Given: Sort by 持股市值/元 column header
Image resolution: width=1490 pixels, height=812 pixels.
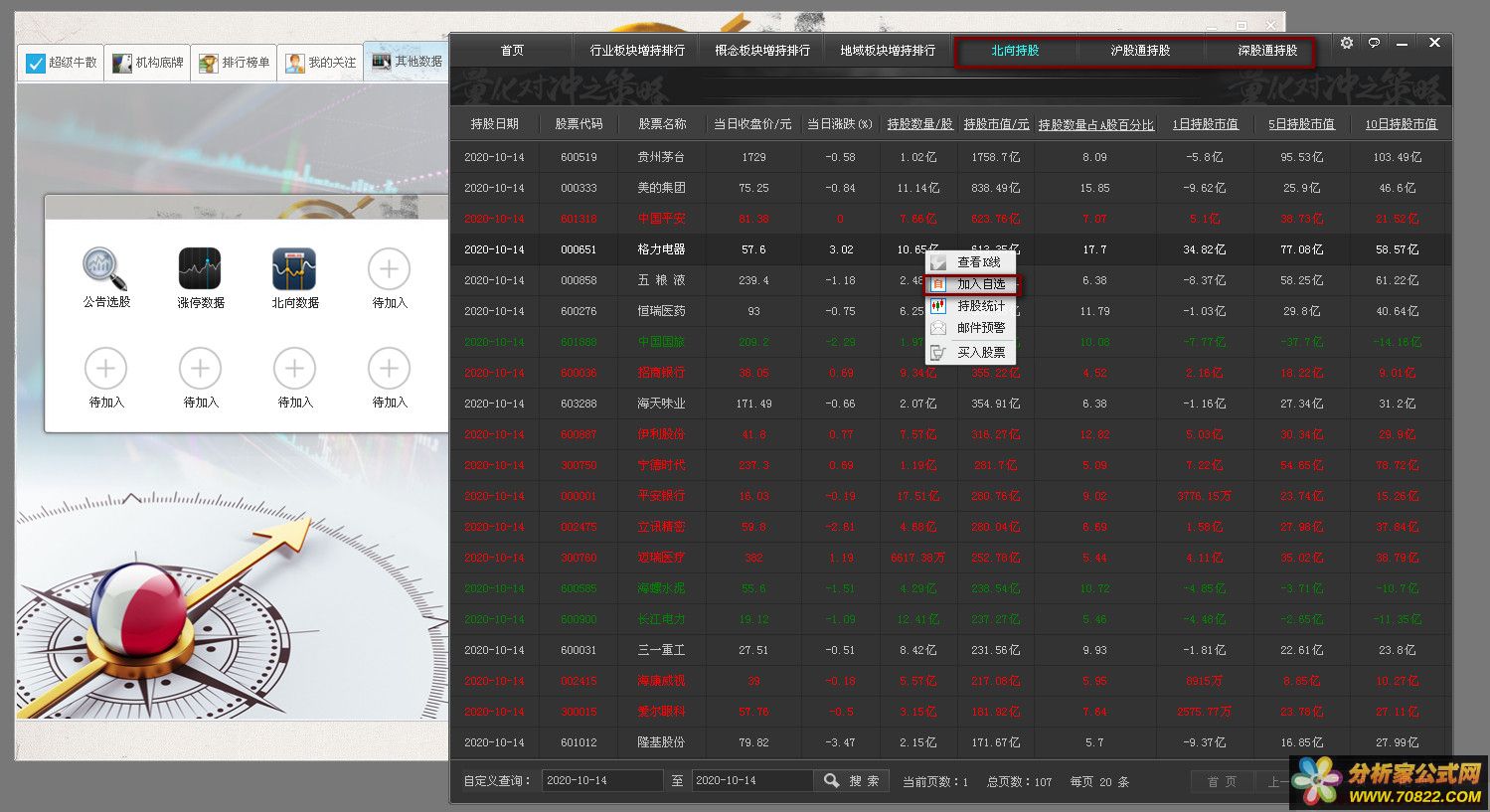Looking at the screenshot, I should pos(996,124).
